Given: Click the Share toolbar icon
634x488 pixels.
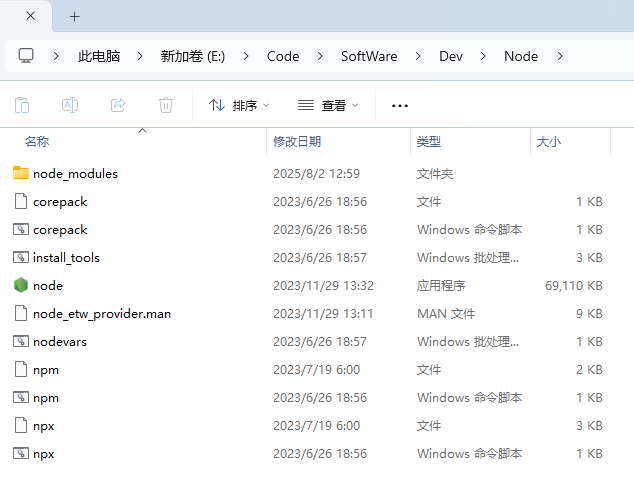Looking at the screenshot, I should (x=118, y=106).
